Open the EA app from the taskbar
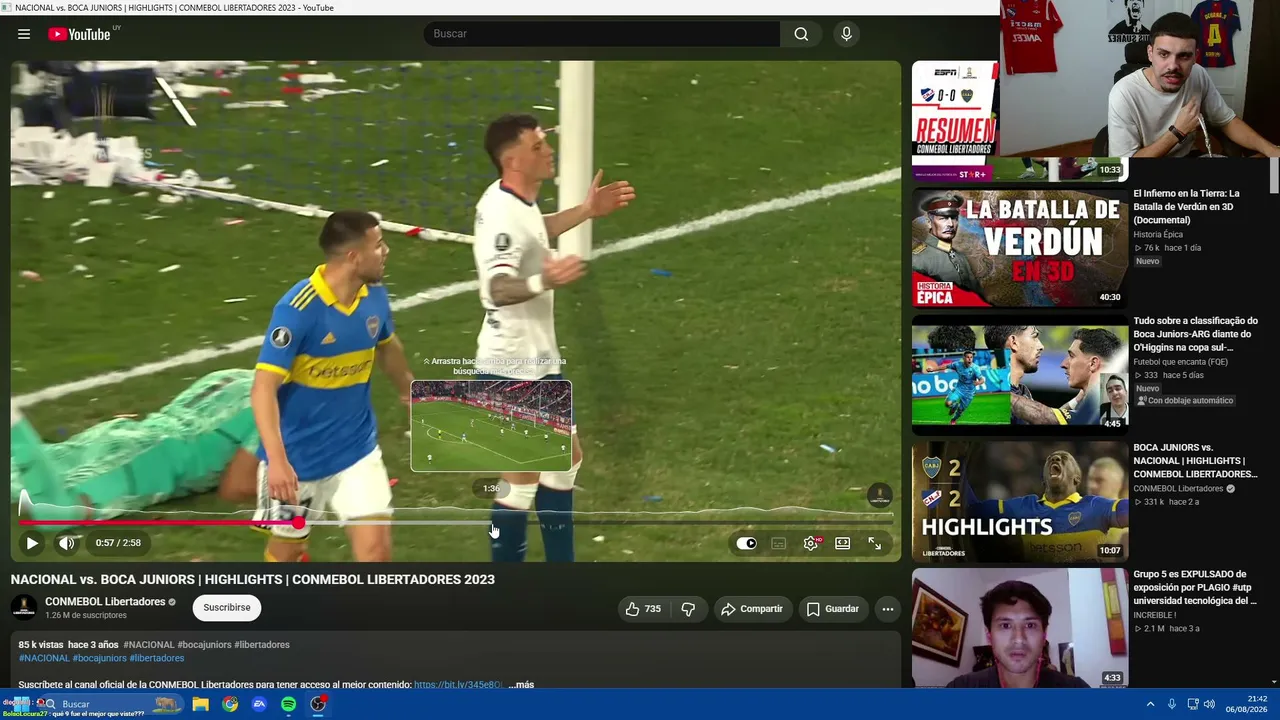The width and height of the screenshot is (1280, 720). click(x=259, y=704)
